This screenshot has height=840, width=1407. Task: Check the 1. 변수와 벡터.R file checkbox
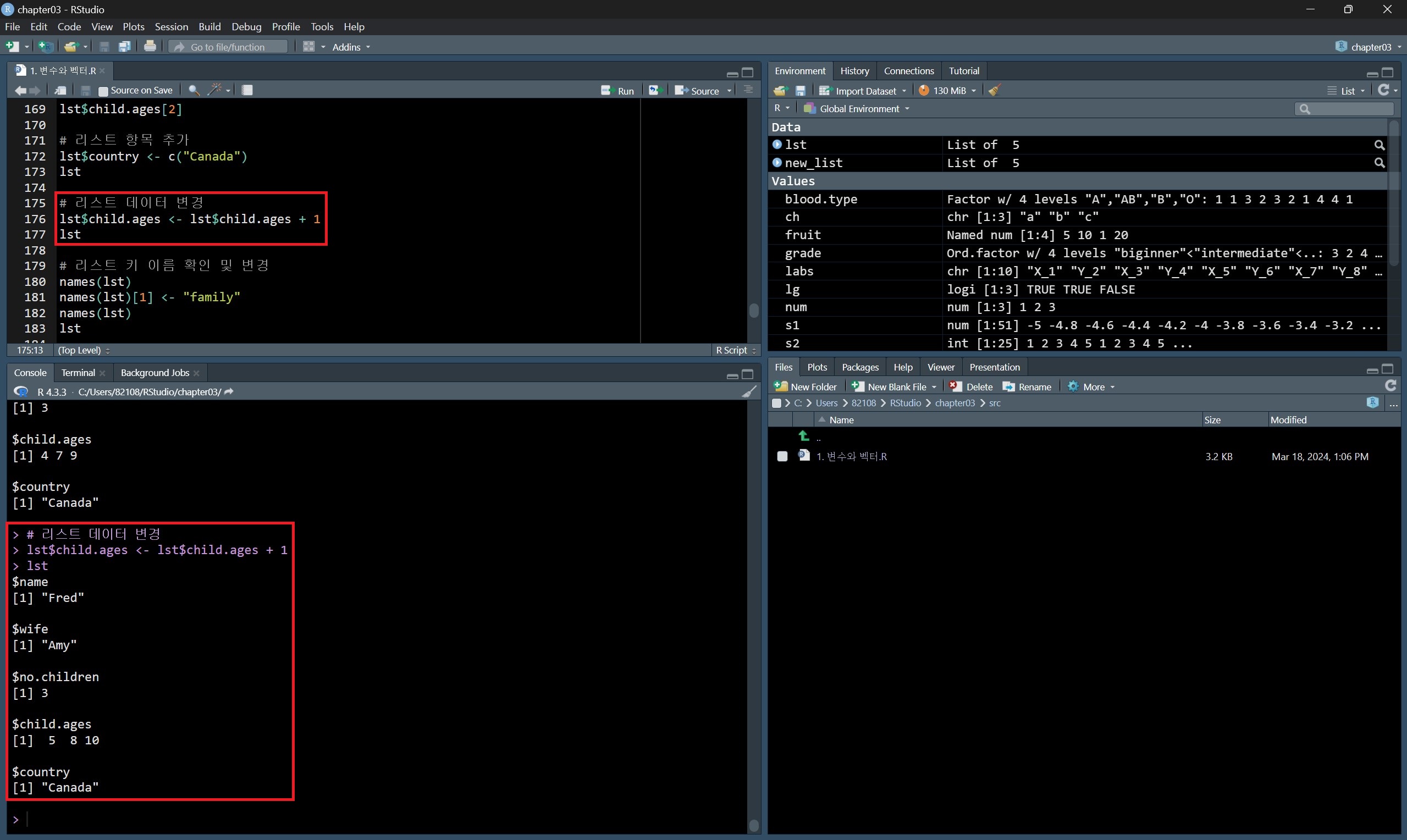(782, 456)
